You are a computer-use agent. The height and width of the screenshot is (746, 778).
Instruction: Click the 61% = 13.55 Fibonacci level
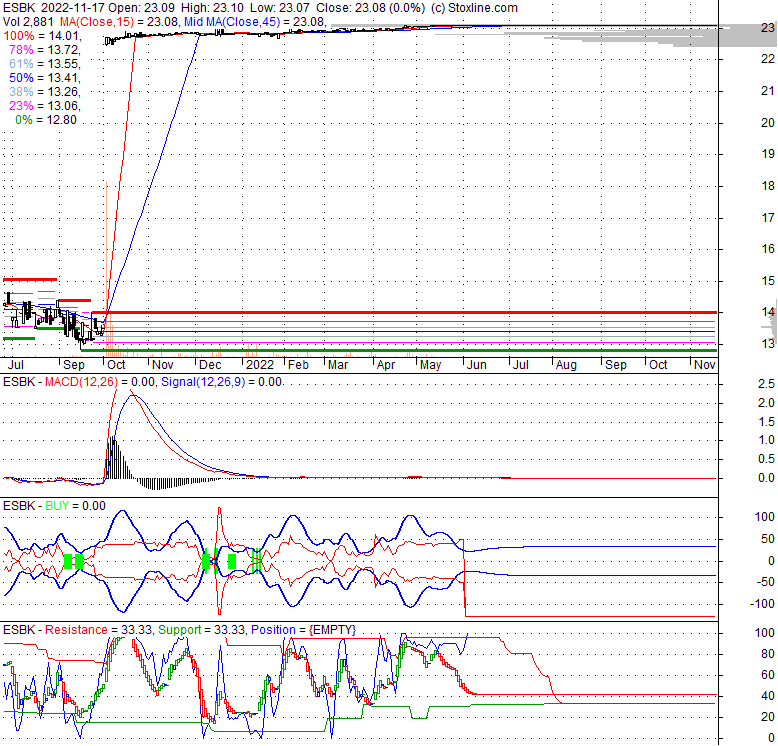[x=45, y=63]
